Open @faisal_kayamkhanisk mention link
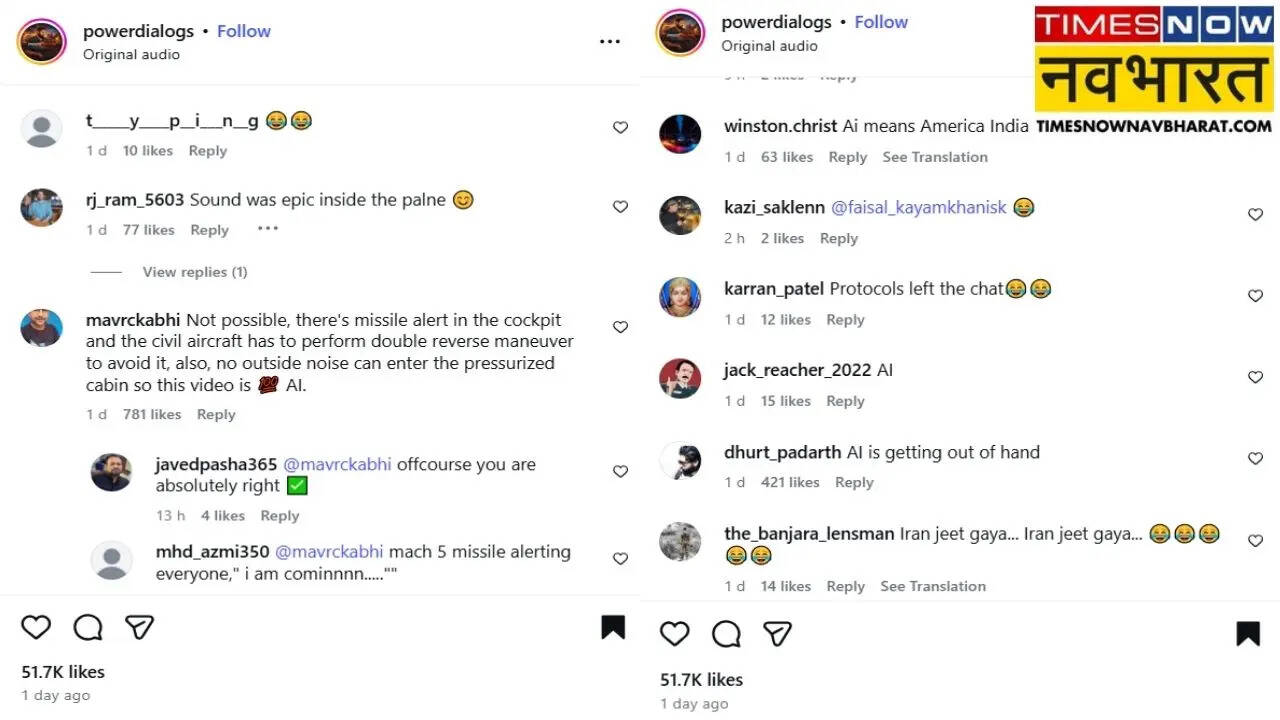The height and width of the screenshot is (720, 1280). click(919, 207)
